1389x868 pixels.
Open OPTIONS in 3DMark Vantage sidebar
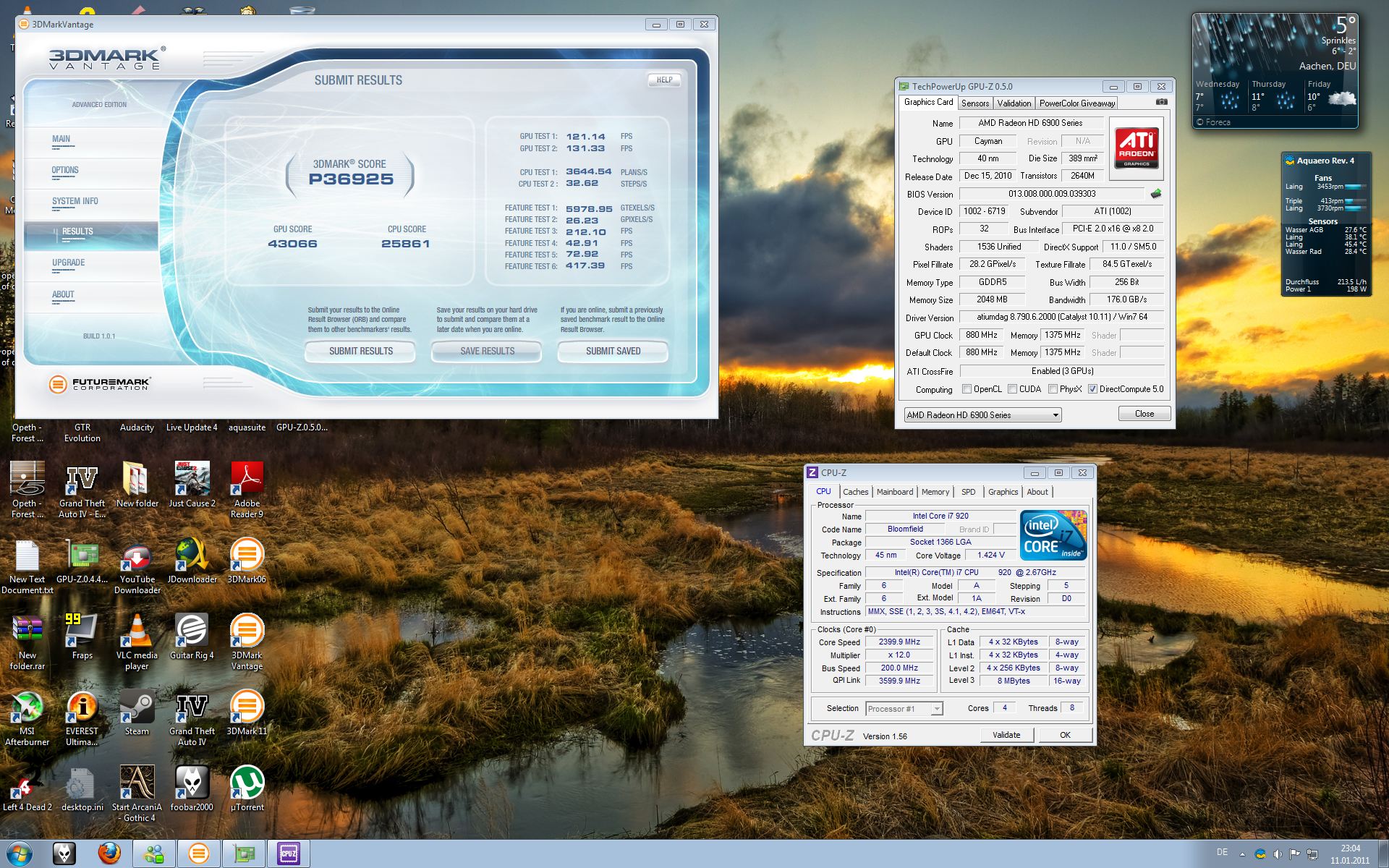pyautogui.click(x=91, y=172)
